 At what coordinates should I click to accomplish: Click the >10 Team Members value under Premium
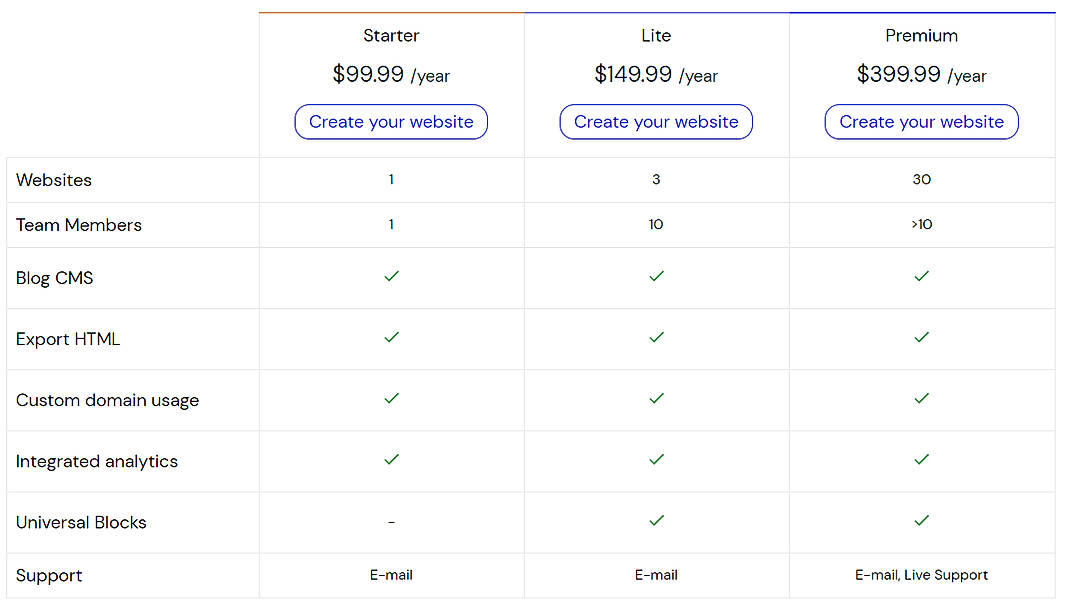(921, 224)
